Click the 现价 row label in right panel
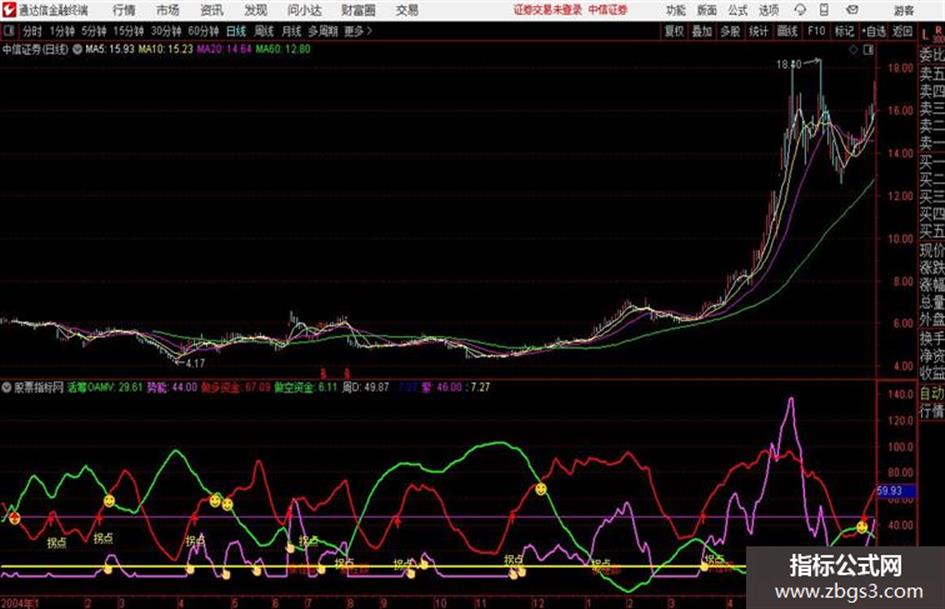 pos(932,251)
